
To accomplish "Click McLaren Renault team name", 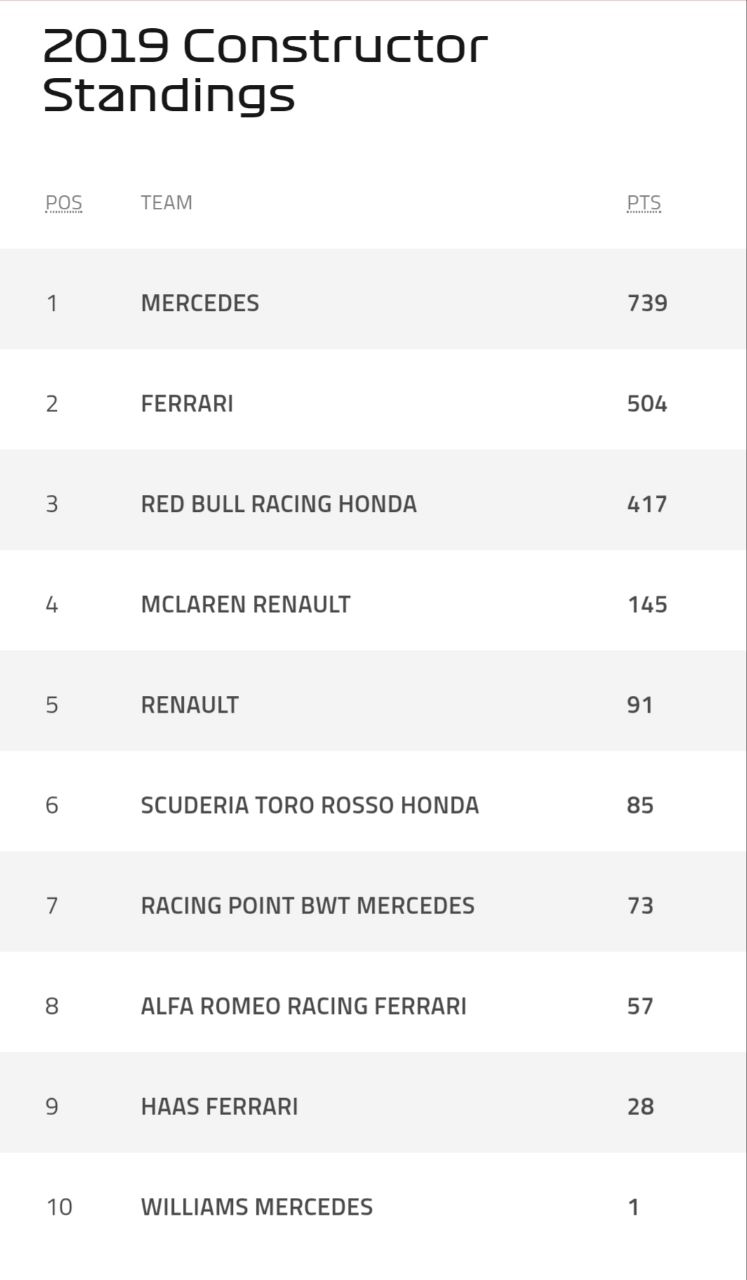I will tap(245, 604).
